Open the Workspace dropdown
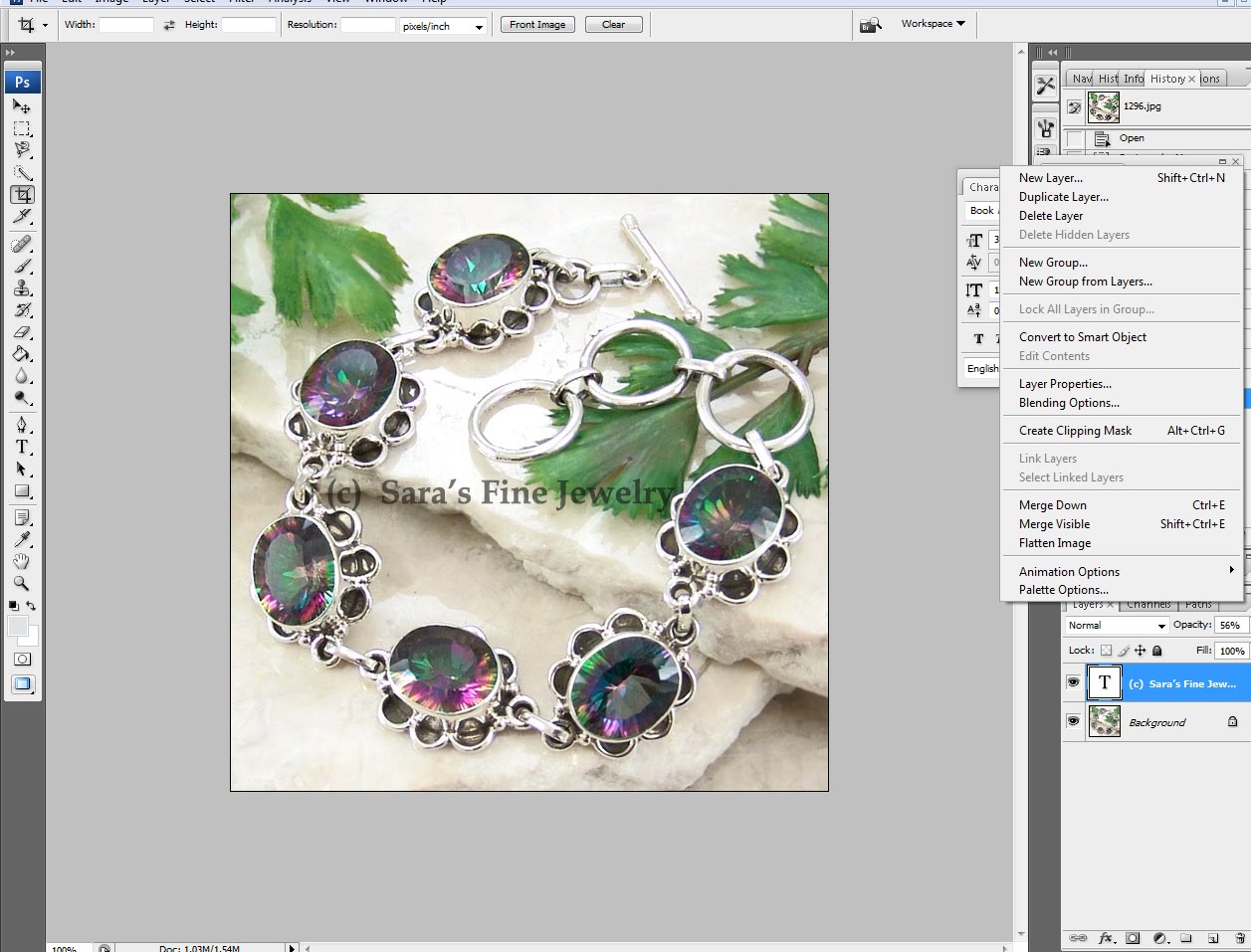 point(933,24)
